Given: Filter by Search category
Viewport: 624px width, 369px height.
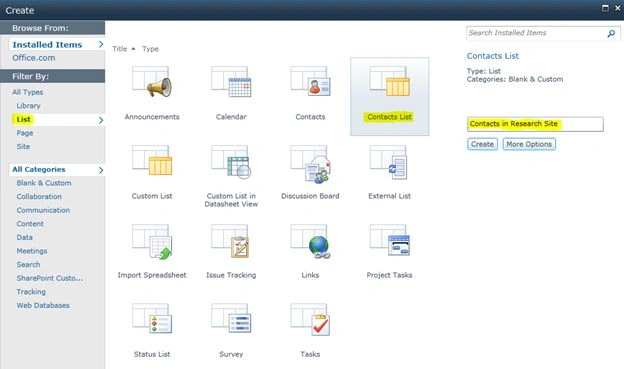Looking at the screenshot, I should [28, 264].
